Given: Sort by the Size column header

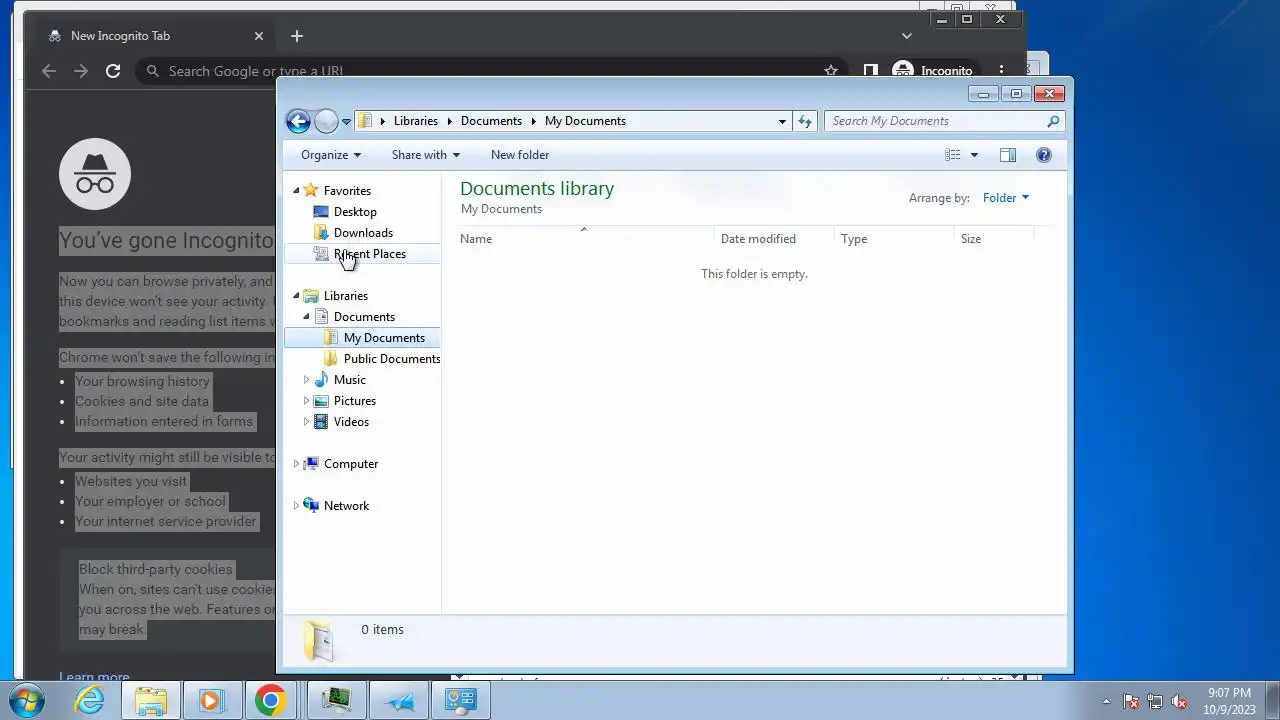Looking at the screenshot, I should click(995, 239).
